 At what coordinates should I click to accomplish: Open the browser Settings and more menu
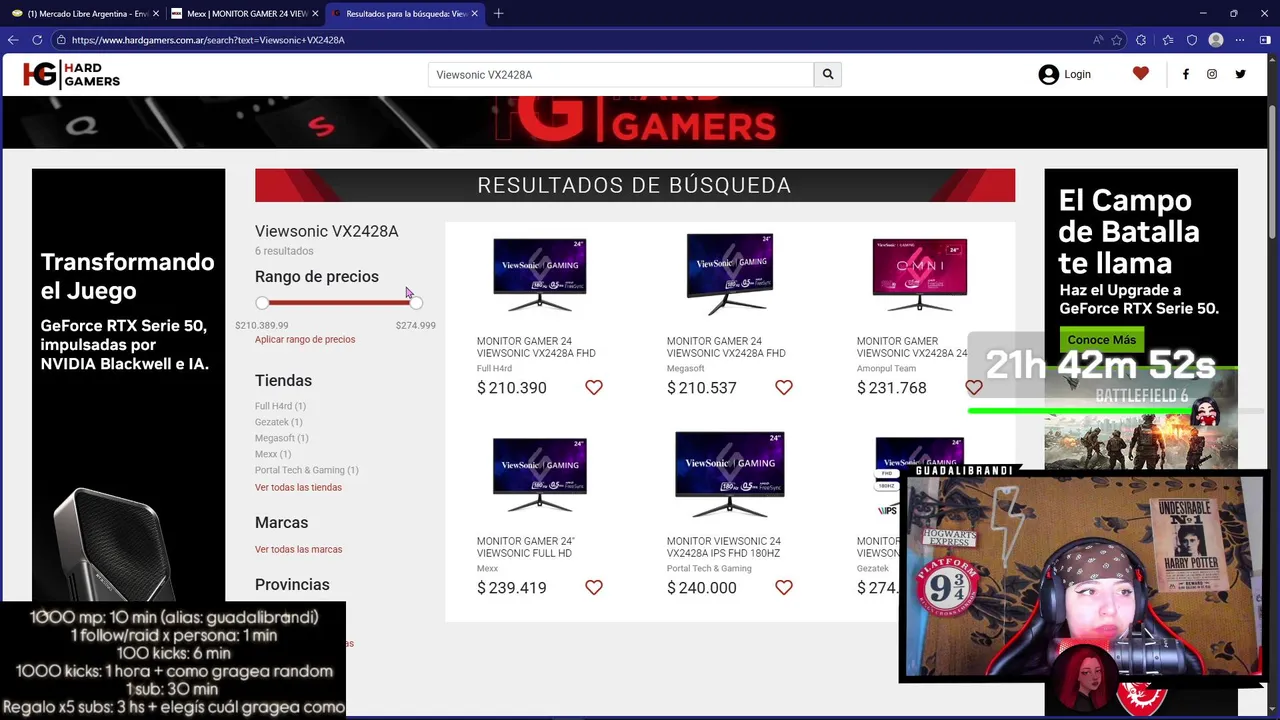1240,40
